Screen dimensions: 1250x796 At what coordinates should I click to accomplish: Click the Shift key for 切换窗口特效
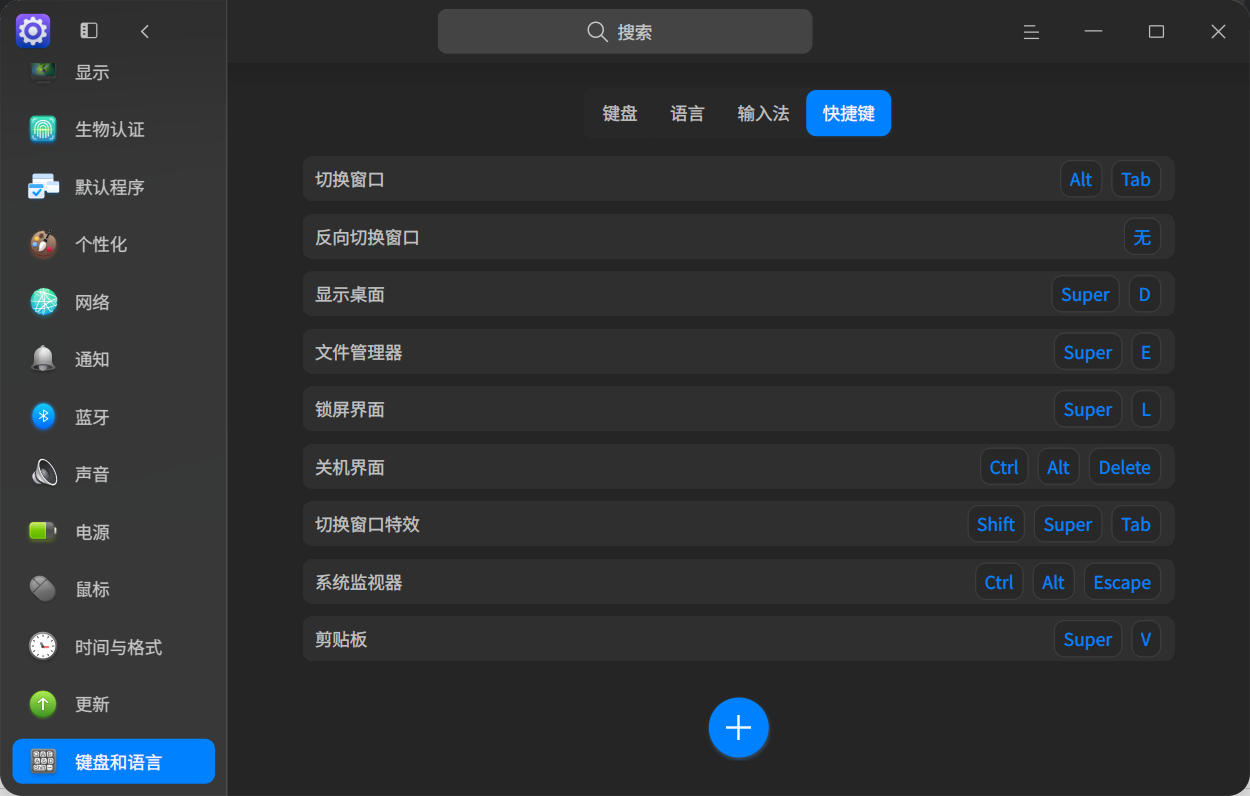[996, 525]
